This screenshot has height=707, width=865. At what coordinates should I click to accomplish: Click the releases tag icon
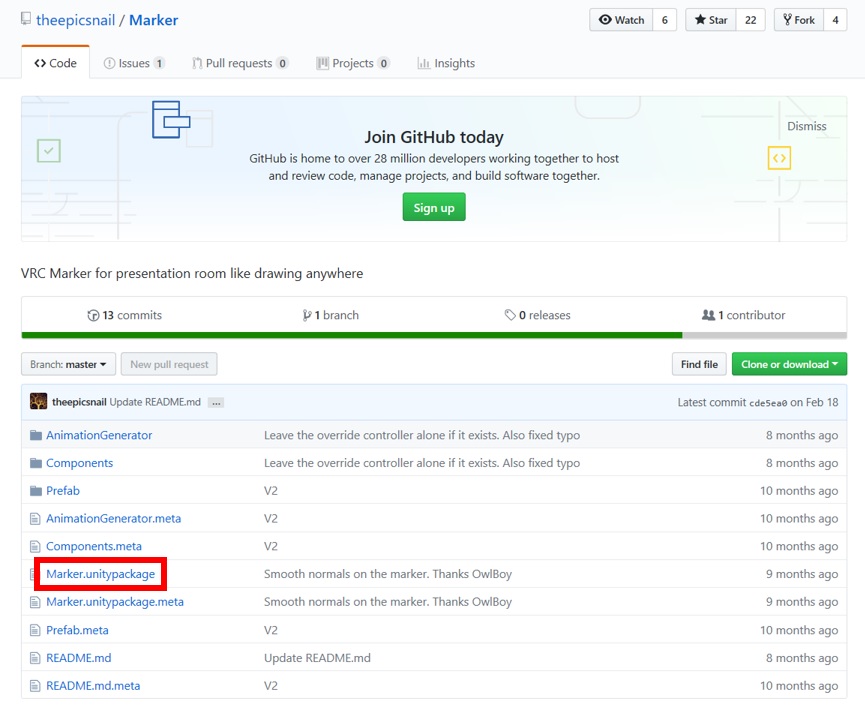(509, 315)
